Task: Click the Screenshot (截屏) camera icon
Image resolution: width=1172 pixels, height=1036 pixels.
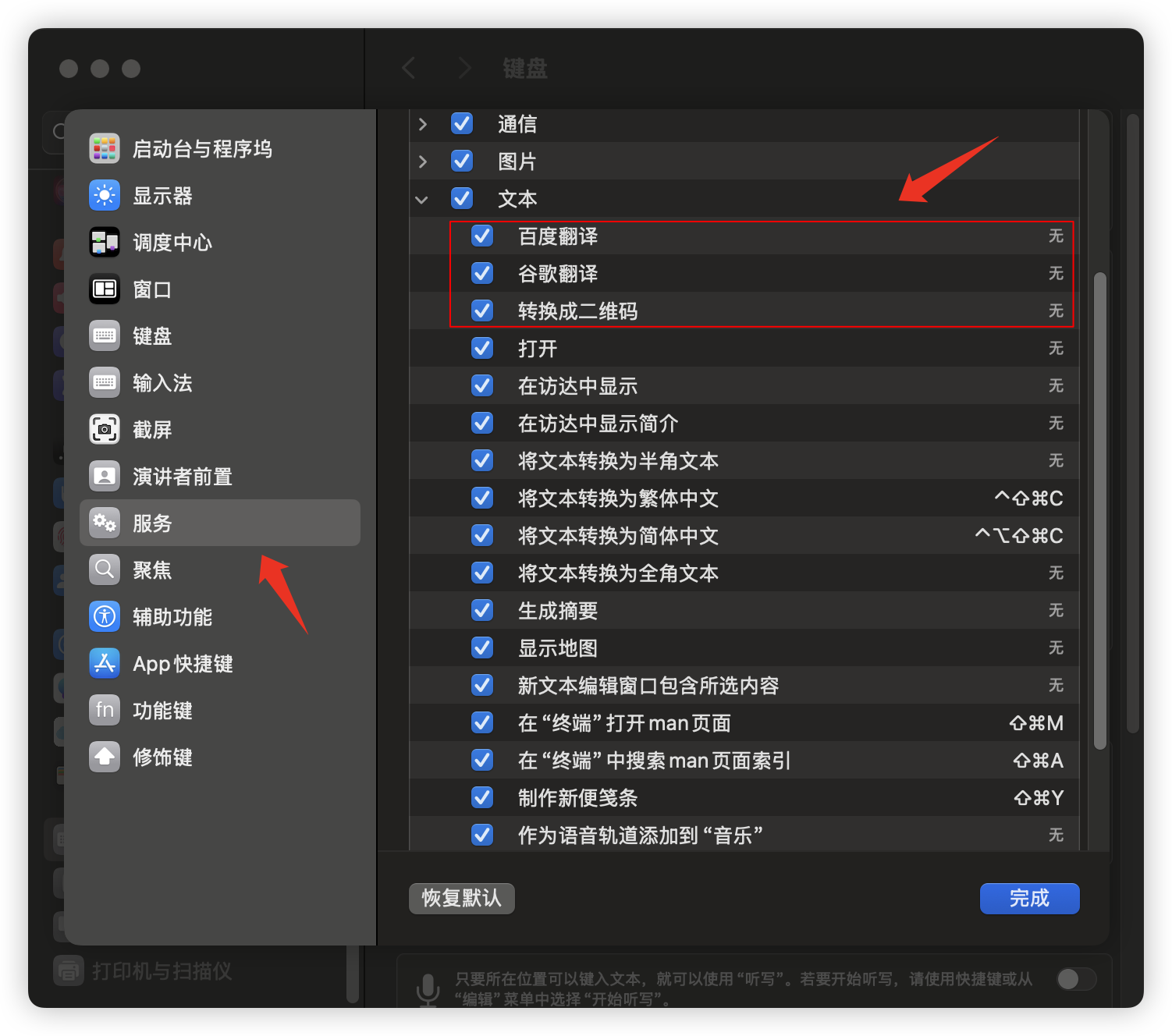Action: [x=105, y=429]
